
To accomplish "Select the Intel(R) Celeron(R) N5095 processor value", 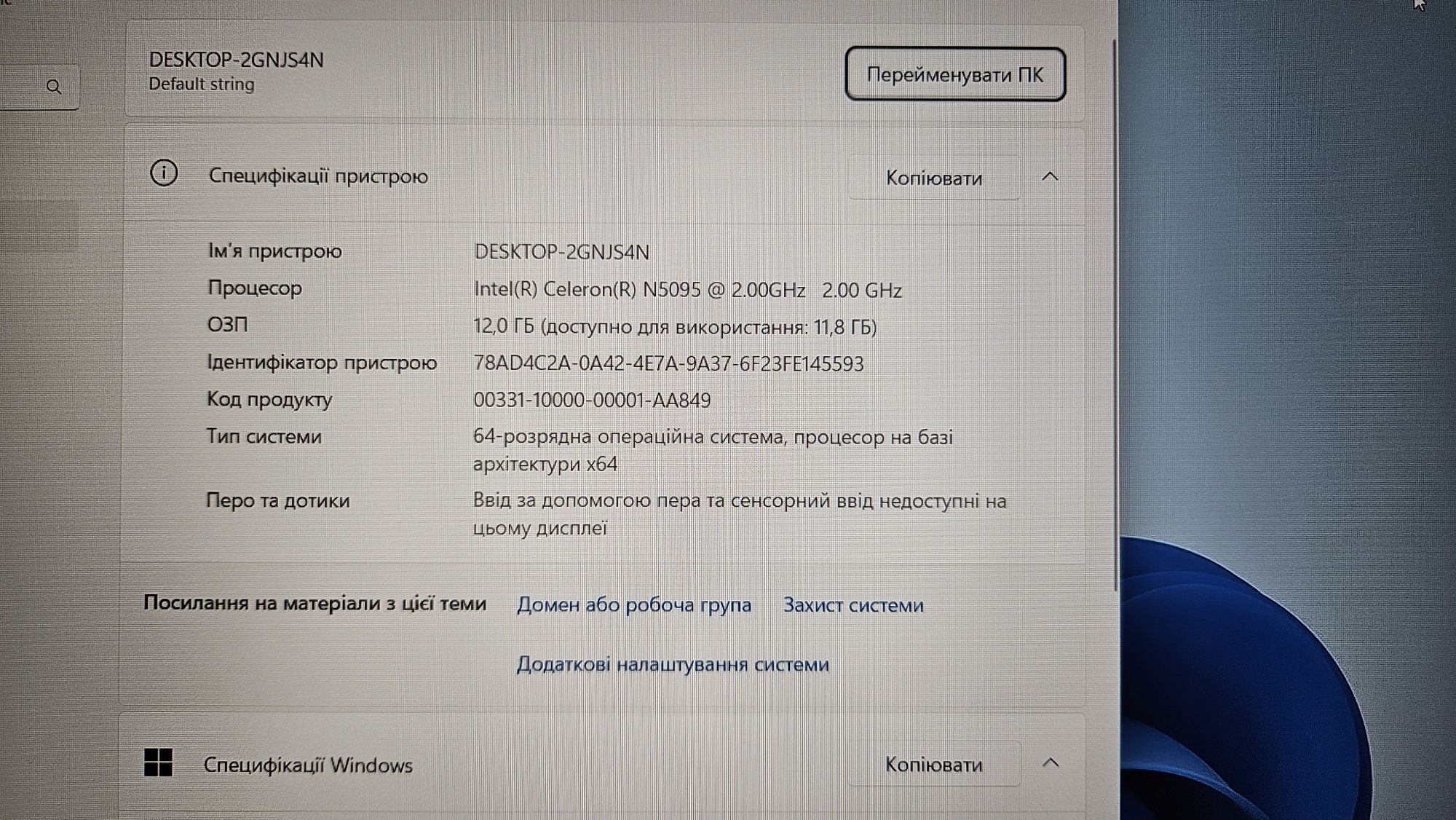I will (x=688, y=290).
